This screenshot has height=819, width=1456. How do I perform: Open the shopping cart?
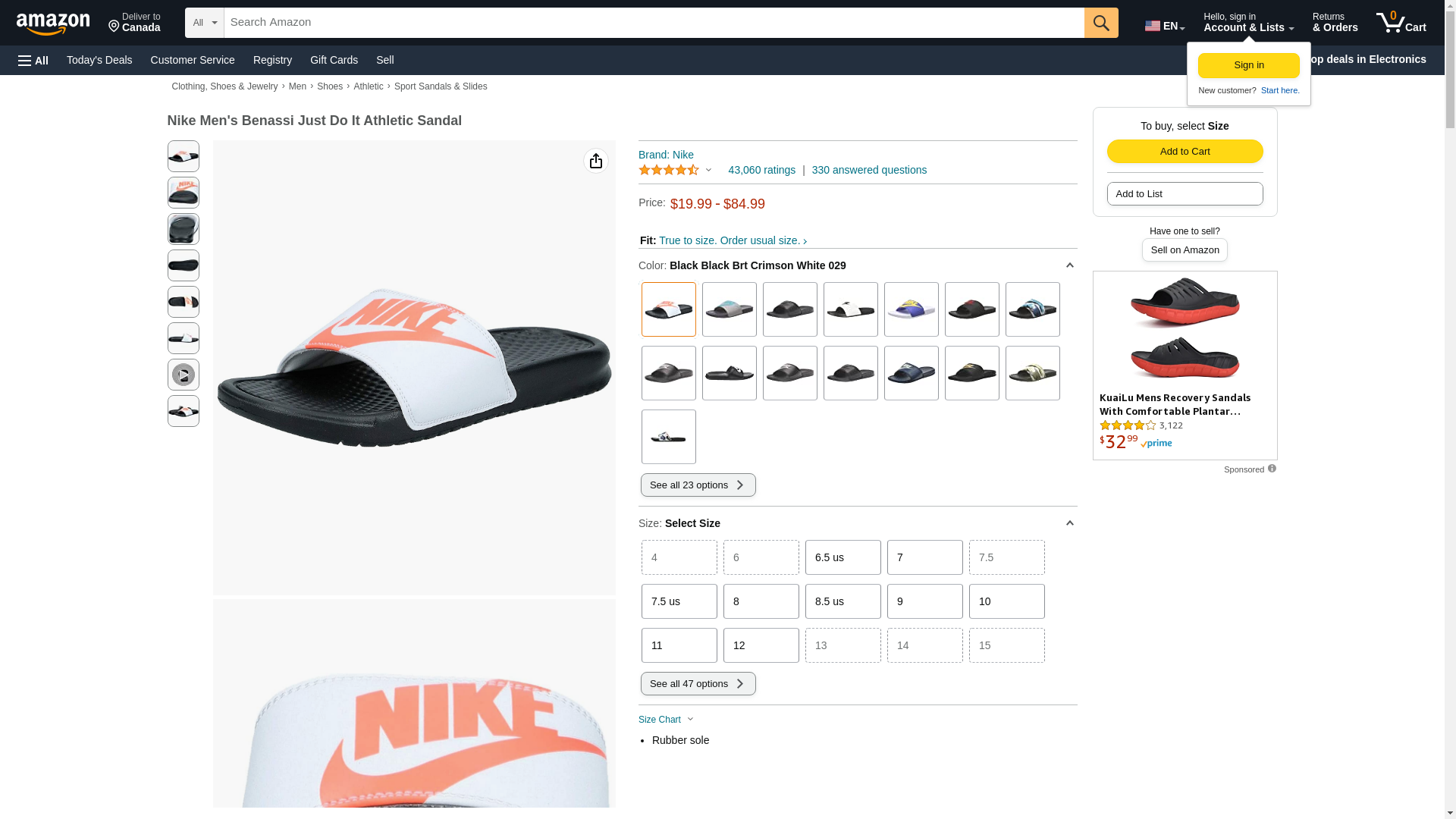1401,23
